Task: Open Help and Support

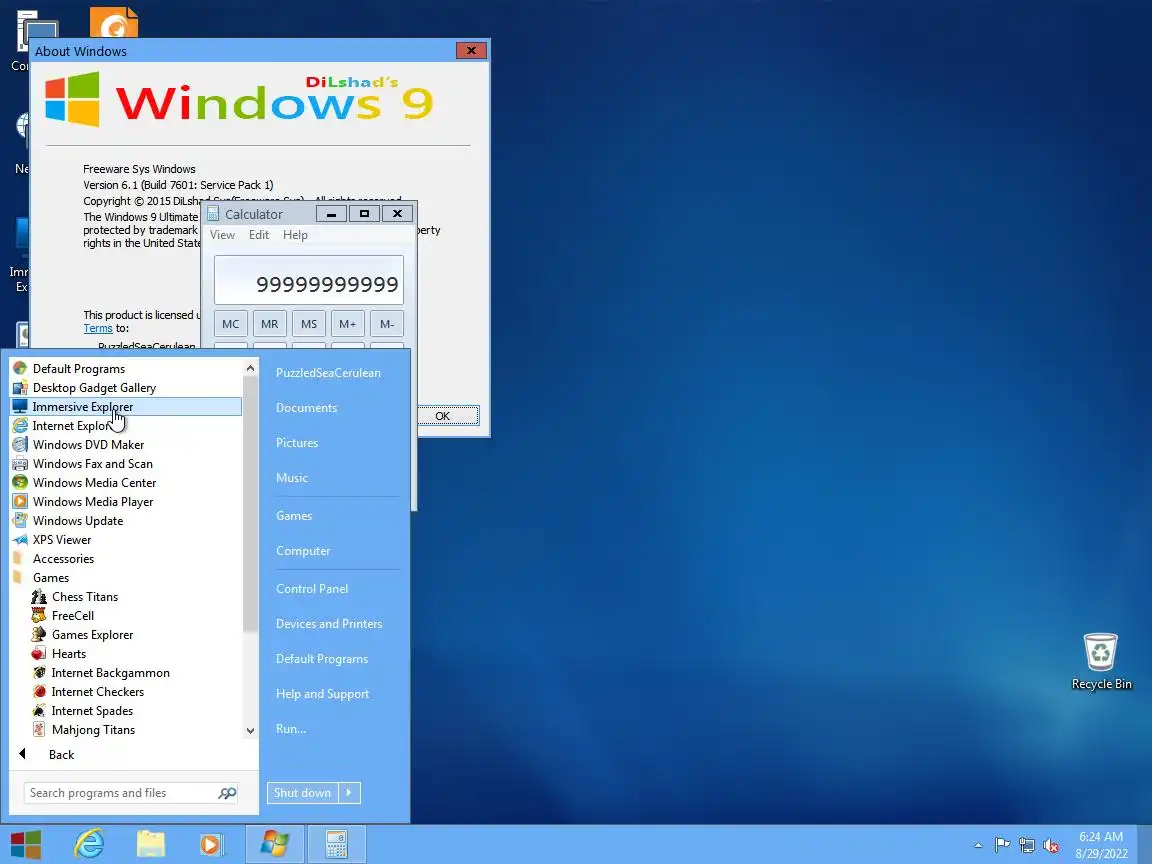Action: pyautogui.click(x=323, y=694)
